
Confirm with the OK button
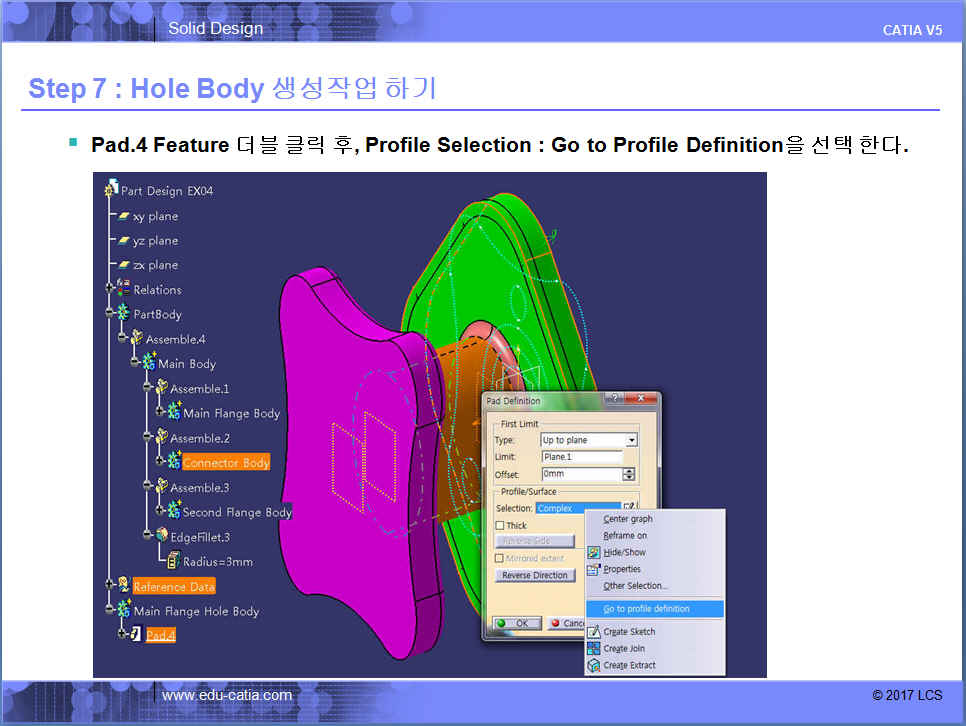[515, 623]
